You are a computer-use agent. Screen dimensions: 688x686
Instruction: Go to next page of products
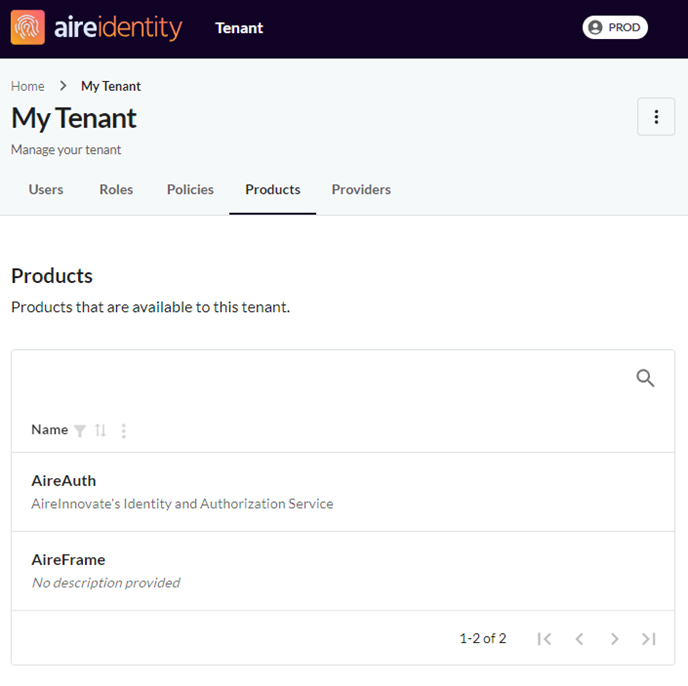(x=614, y=639)
